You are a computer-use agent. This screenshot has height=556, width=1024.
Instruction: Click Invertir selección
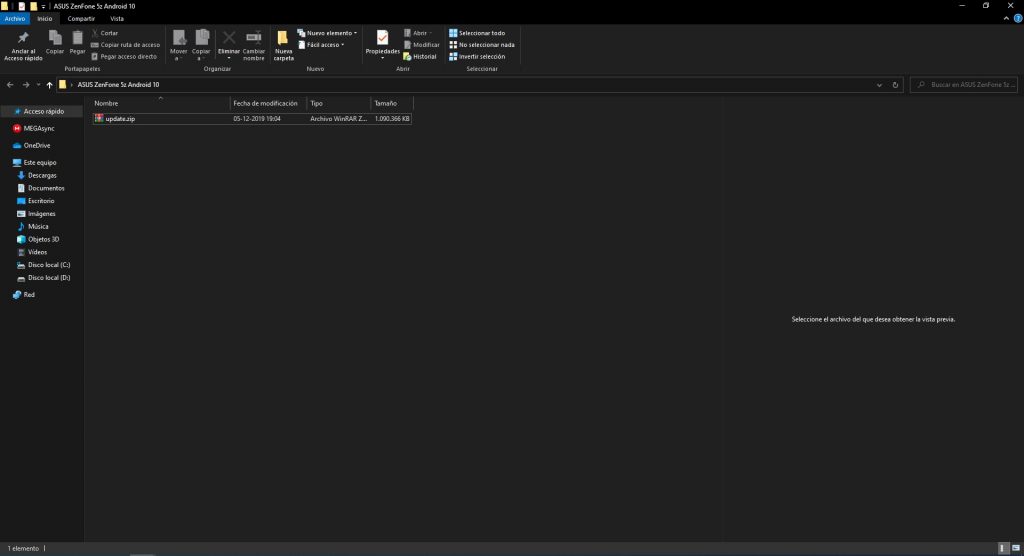click(477, 56)
